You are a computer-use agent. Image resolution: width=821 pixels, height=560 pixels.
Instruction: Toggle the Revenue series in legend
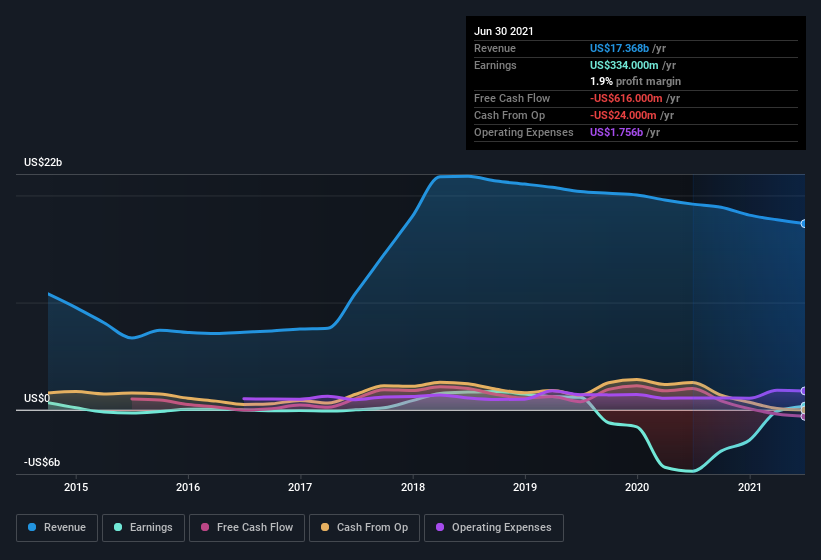(57, 528)
